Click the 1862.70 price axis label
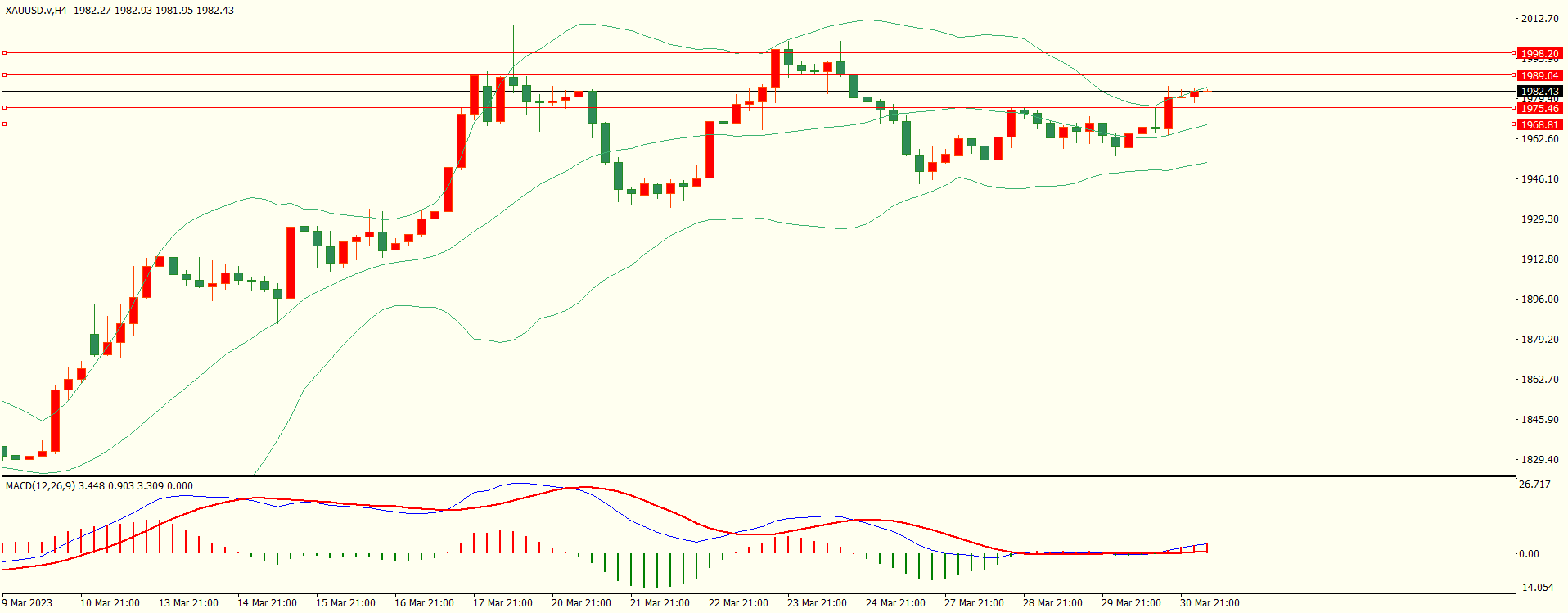Screen dimensions: 1568x613 1539,380
